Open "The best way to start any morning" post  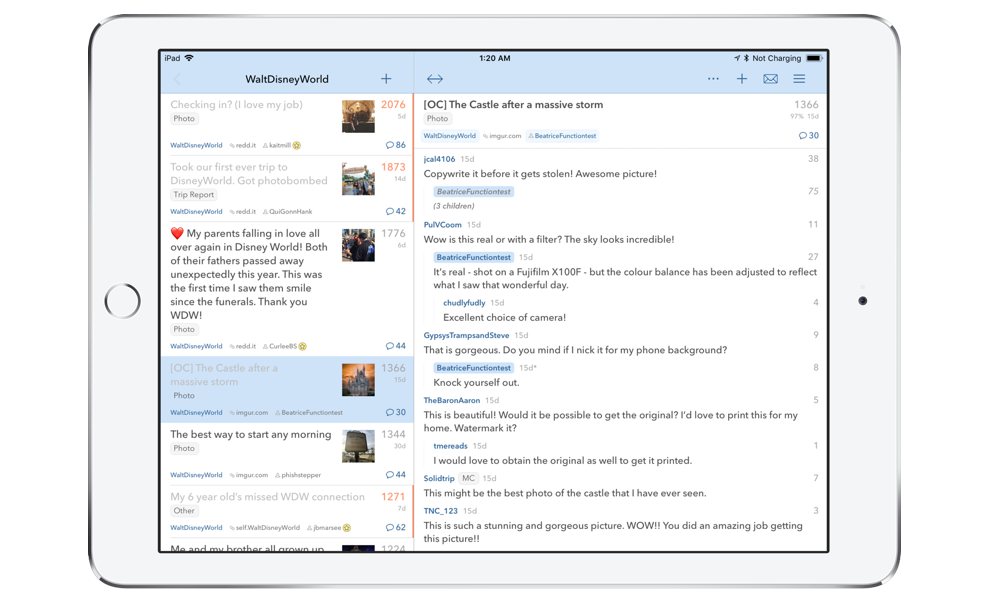coord(250,435)
